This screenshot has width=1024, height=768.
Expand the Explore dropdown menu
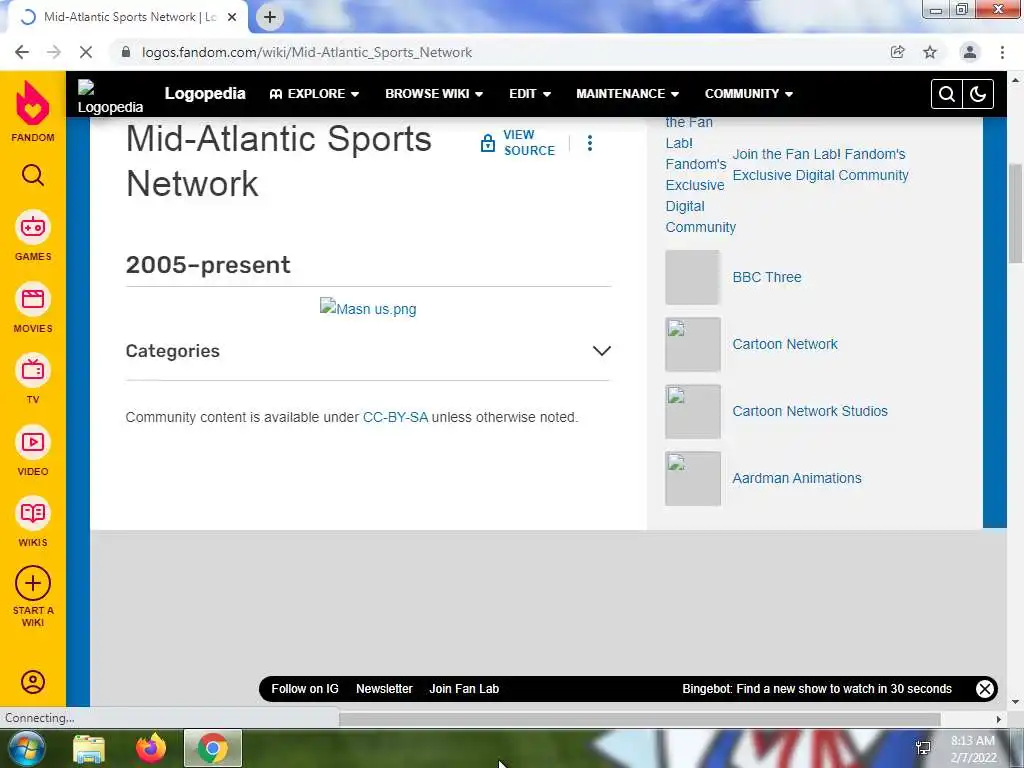[314, 94]
